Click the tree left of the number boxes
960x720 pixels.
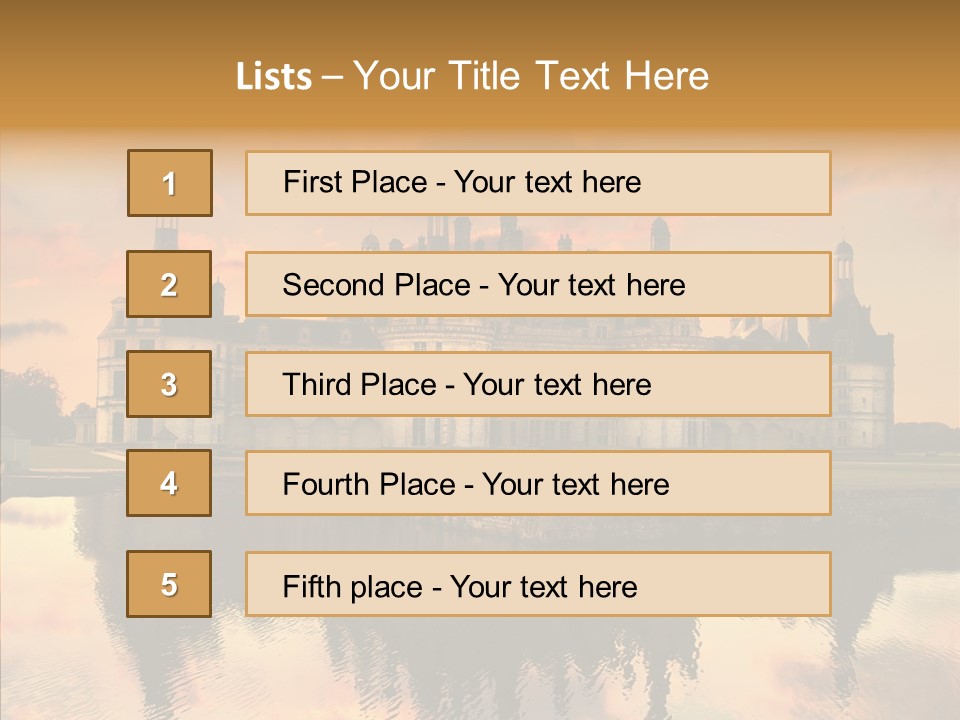point(35,400)
